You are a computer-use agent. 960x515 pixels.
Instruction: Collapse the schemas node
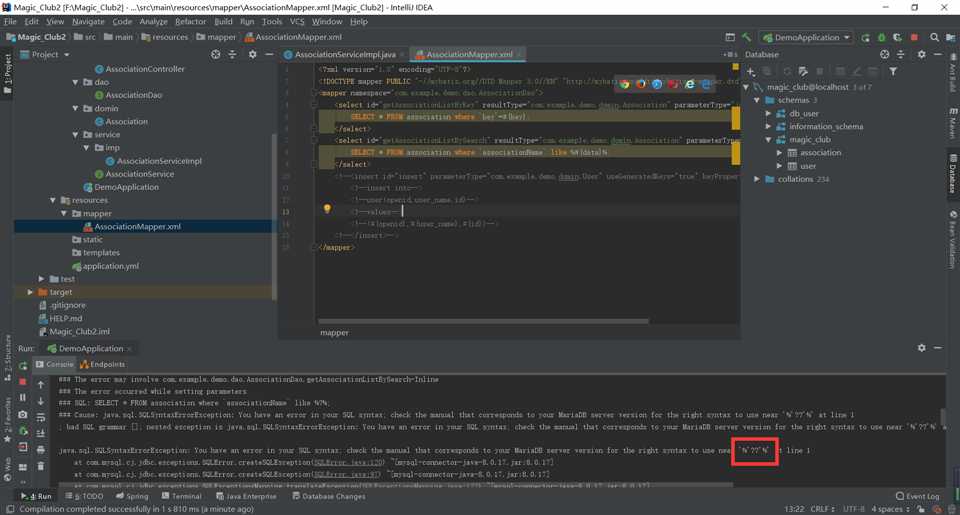click(x=757, y=100)
